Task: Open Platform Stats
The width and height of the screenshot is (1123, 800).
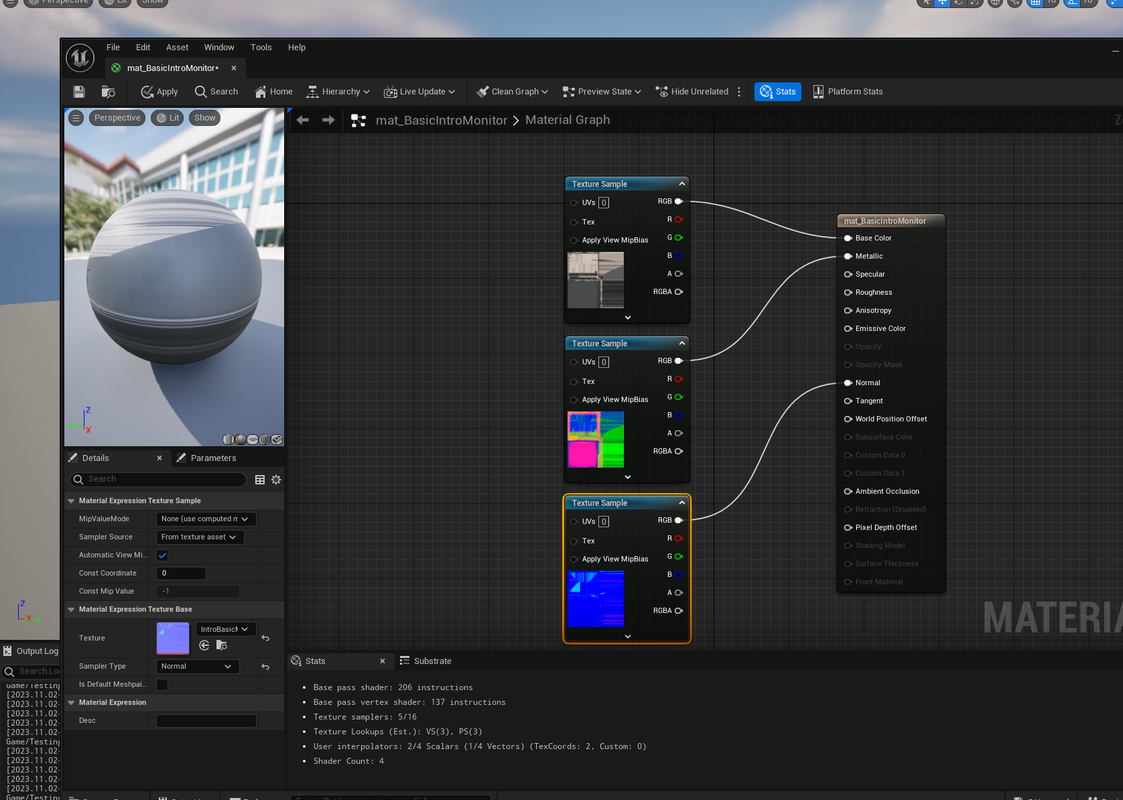Action: 847,92
